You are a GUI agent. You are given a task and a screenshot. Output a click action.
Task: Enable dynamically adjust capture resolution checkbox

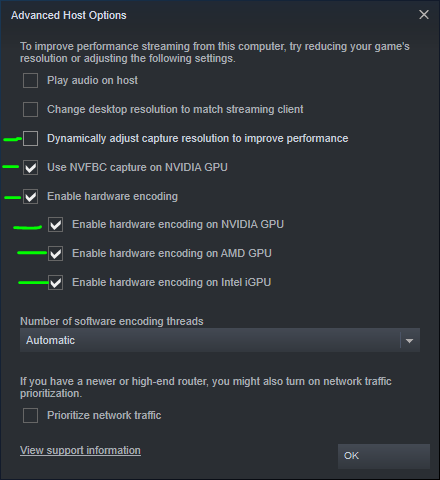click(x=30, y=138)
